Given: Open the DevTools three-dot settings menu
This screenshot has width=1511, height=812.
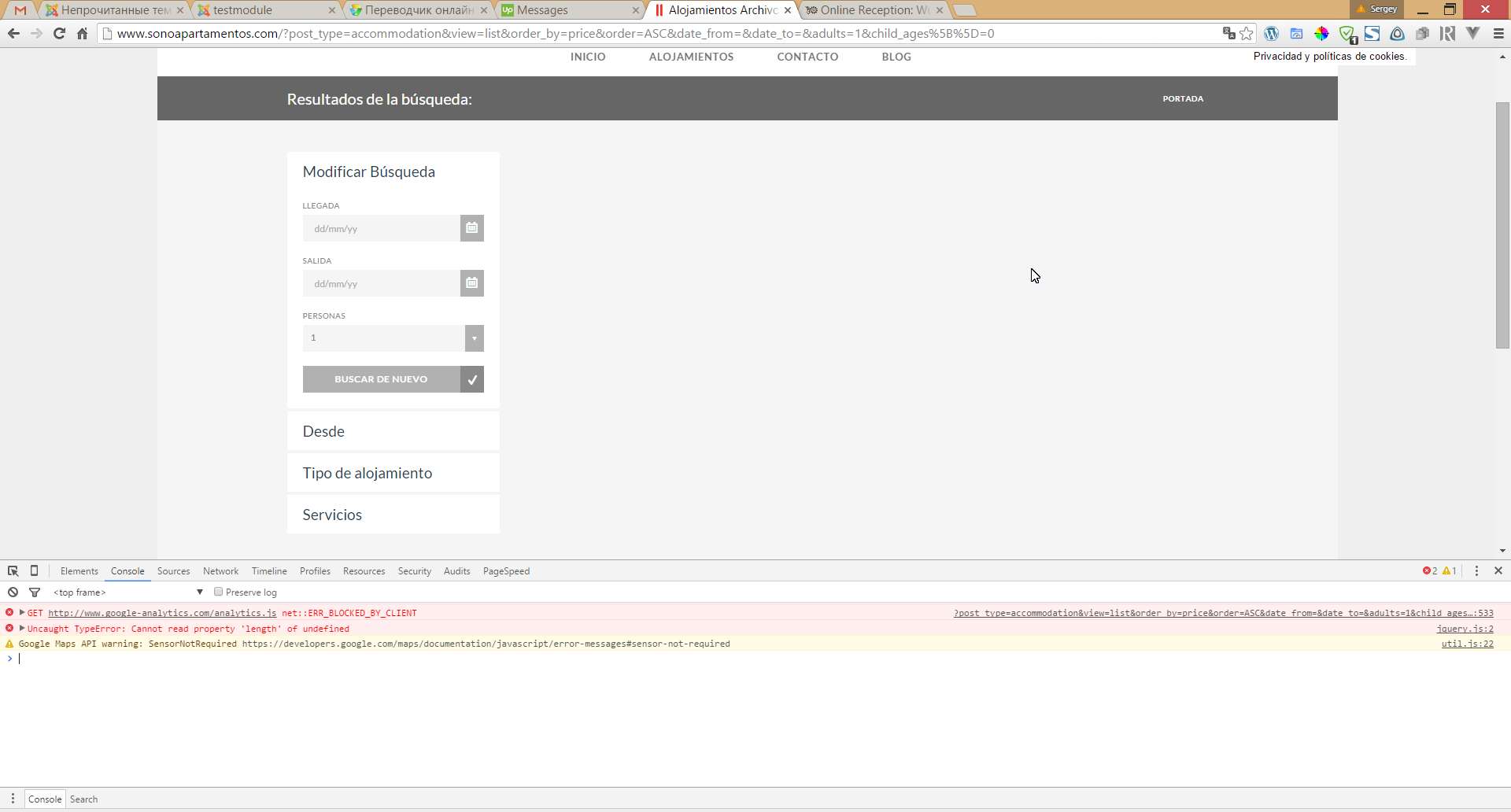Looking at the screenshot, I should point(1476,571).
